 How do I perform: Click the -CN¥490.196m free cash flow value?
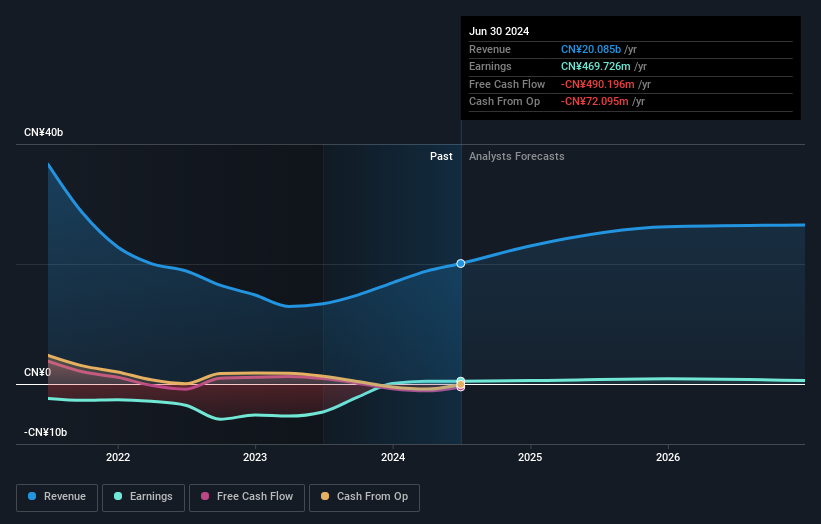[x=597, y=84]
